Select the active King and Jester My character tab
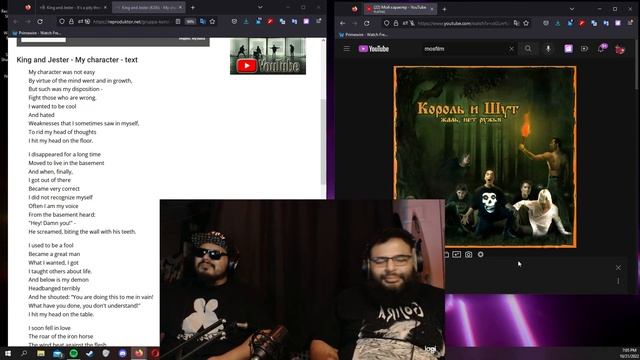 click(149, 7)
